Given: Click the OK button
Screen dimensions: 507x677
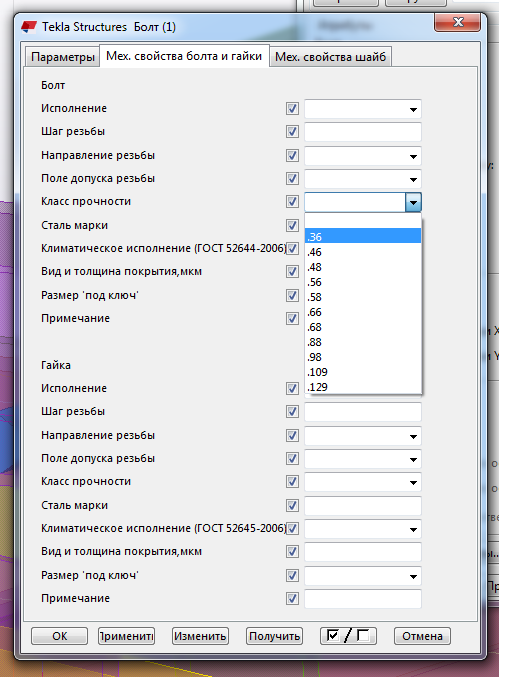Looking at the screenshot, I should click(x=60, y=636).
